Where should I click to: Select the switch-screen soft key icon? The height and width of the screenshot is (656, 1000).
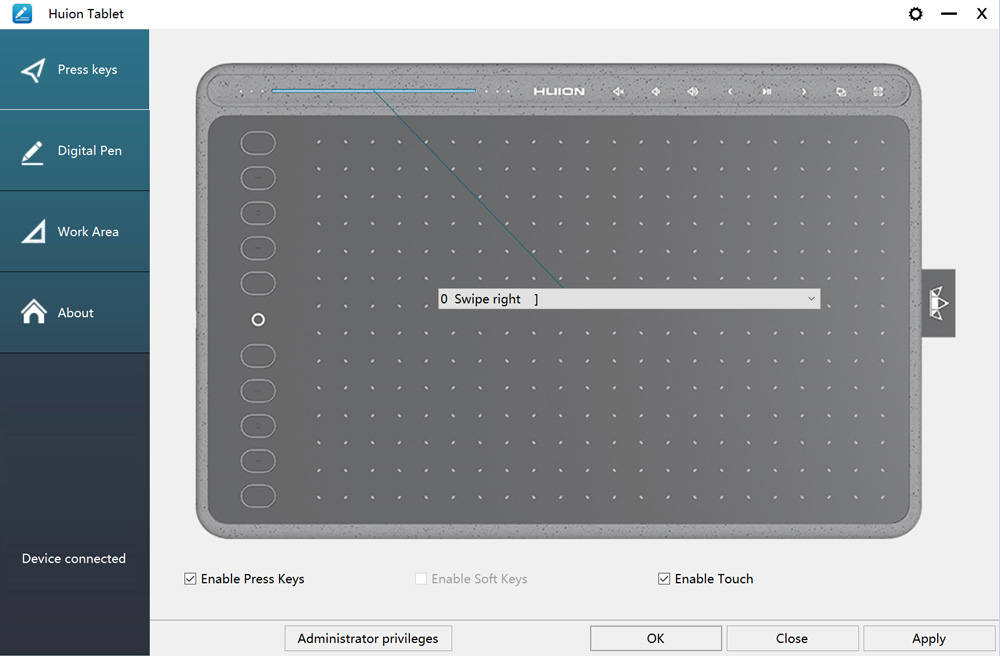point(841,92)
